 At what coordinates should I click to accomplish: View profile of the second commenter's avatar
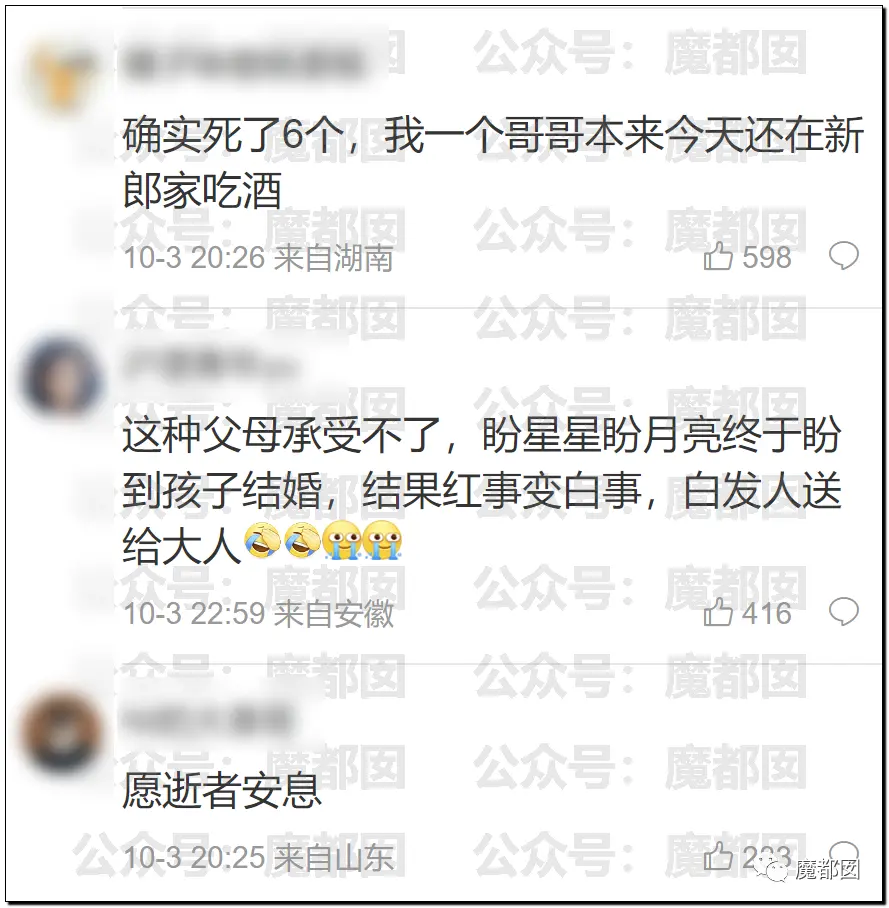[63, 379]
